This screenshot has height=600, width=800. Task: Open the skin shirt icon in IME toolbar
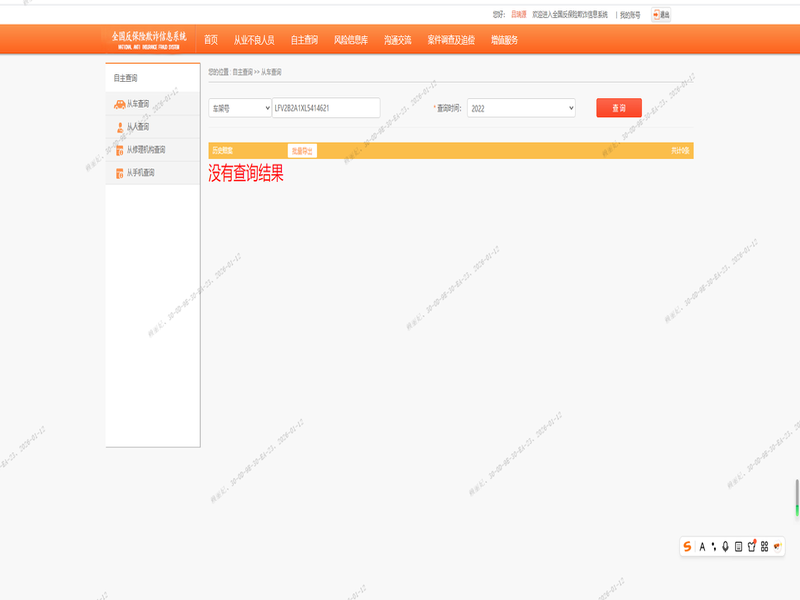(x=751, y=546)
